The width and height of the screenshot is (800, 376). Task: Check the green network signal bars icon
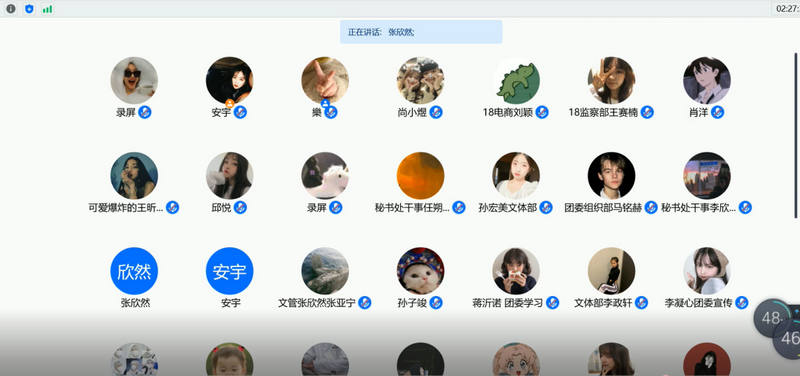pos(47,9)
